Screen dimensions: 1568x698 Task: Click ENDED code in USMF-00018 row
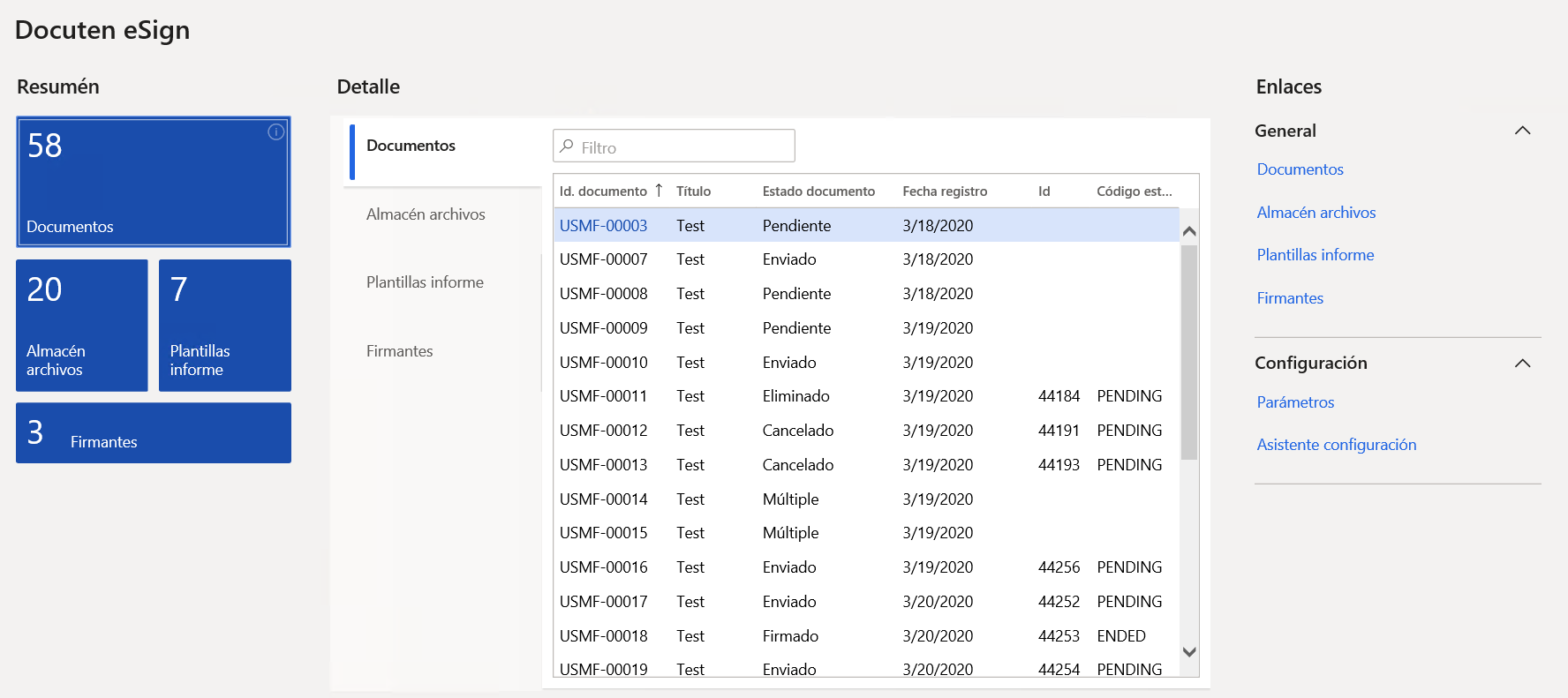coord(1121,636)
